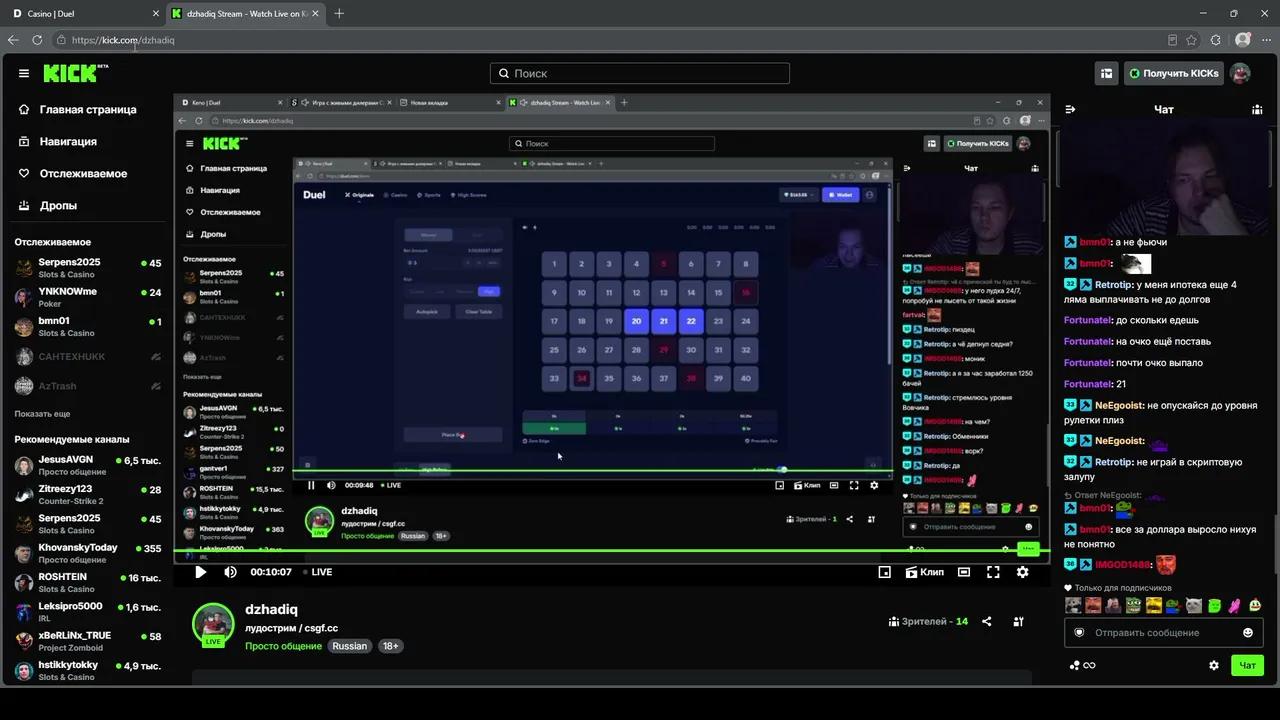Image resolution: width=1280 pixels, height=720 pixels.
Task: Click the 00:10:07 timestamp text
Action: (x=270, y=572)
